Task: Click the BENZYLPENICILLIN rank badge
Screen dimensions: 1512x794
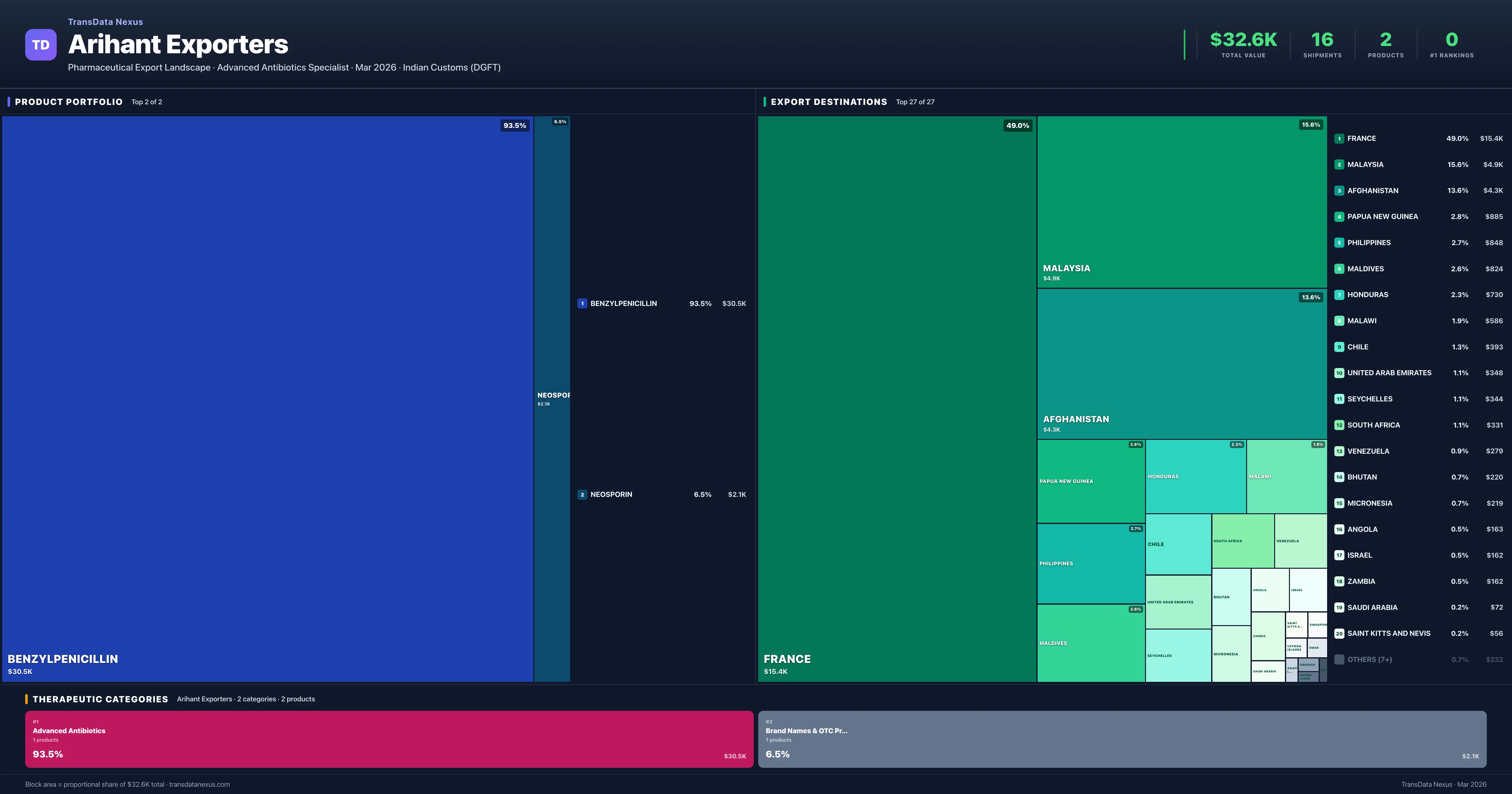Action: [582, 303]
